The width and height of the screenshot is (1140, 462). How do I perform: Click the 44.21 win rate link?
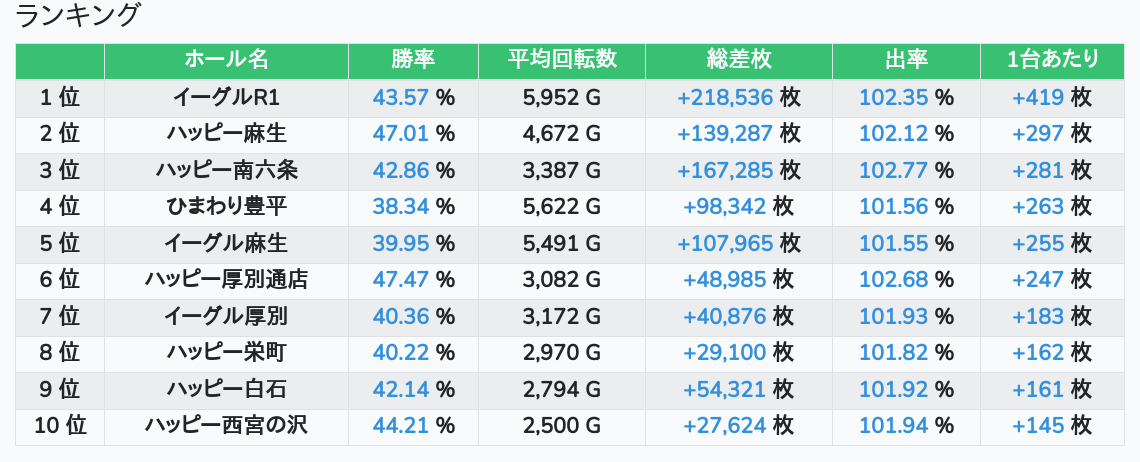[x=401, y=426]
